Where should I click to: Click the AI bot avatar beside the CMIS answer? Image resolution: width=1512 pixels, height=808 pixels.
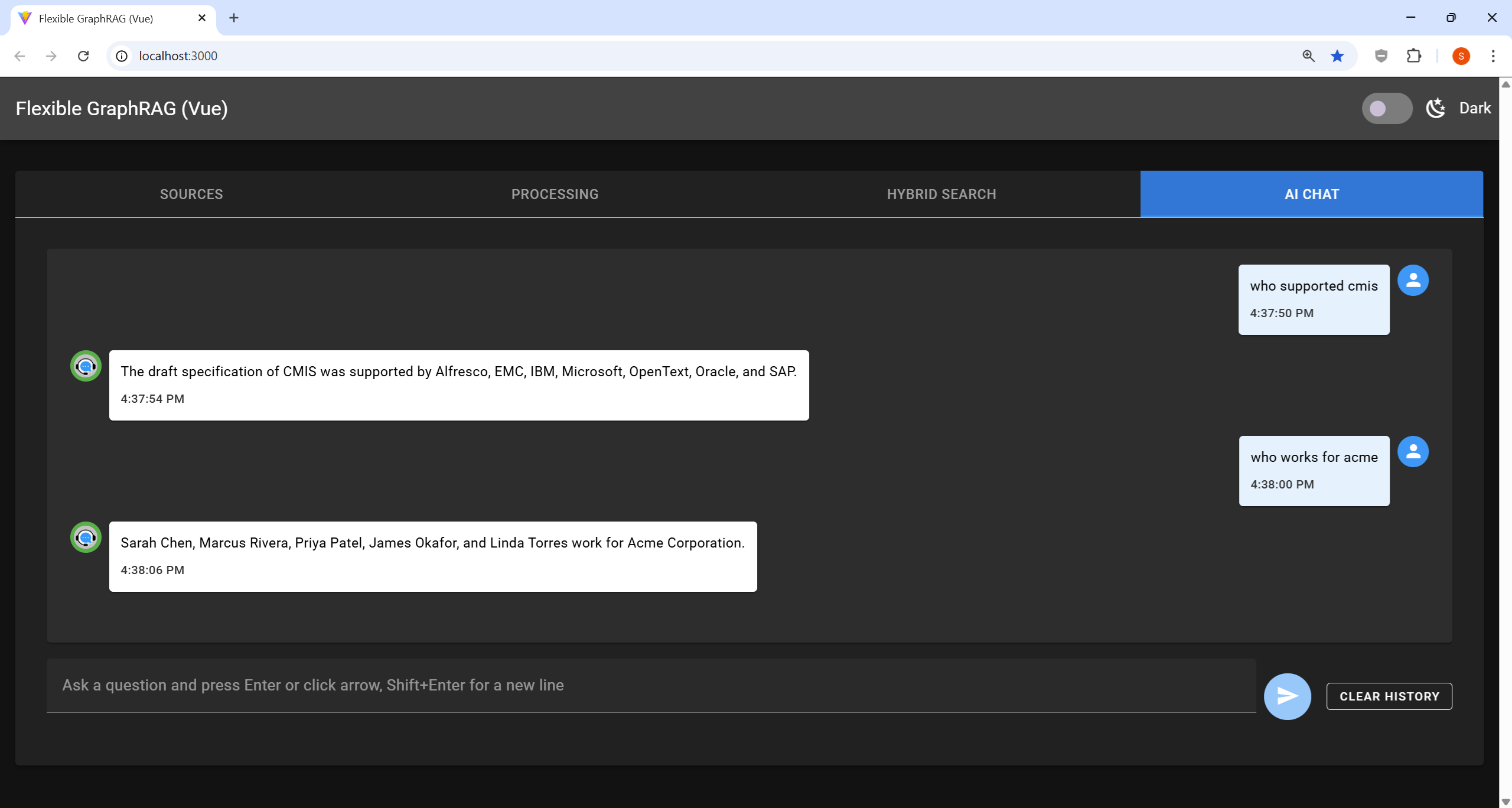point(86,366)
